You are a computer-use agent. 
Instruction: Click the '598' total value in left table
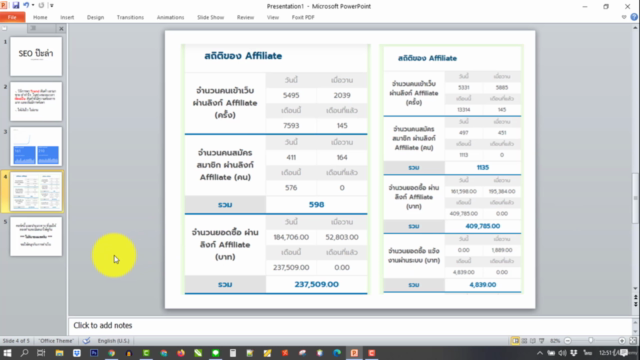point(317,204)
